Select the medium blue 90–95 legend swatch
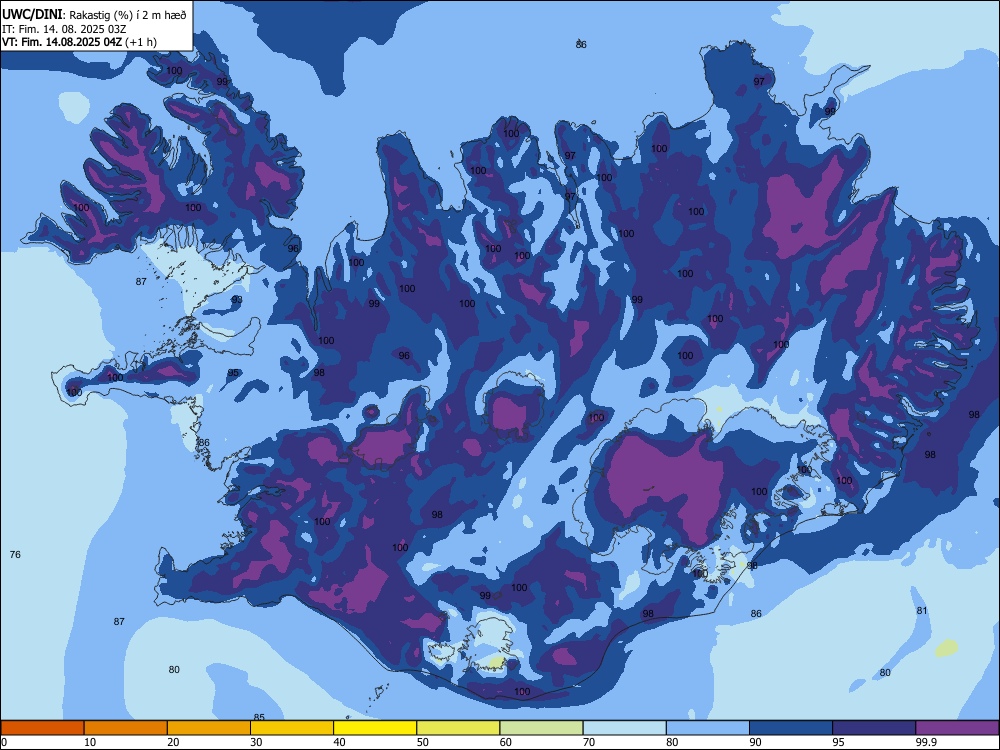 [791, 728]
